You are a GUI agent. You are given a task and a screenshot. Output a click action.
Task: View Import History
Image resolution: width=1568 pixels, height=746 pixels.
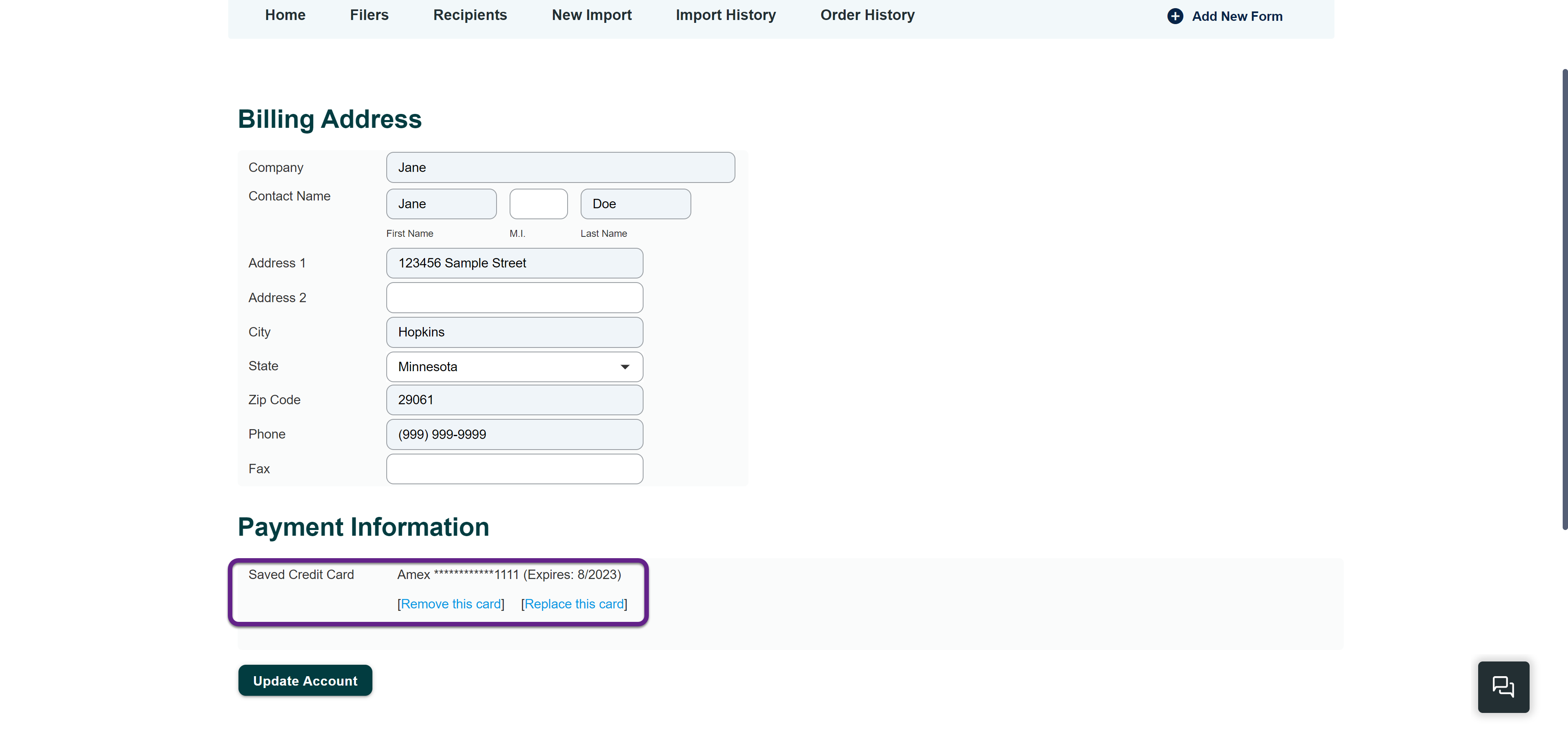726,15
